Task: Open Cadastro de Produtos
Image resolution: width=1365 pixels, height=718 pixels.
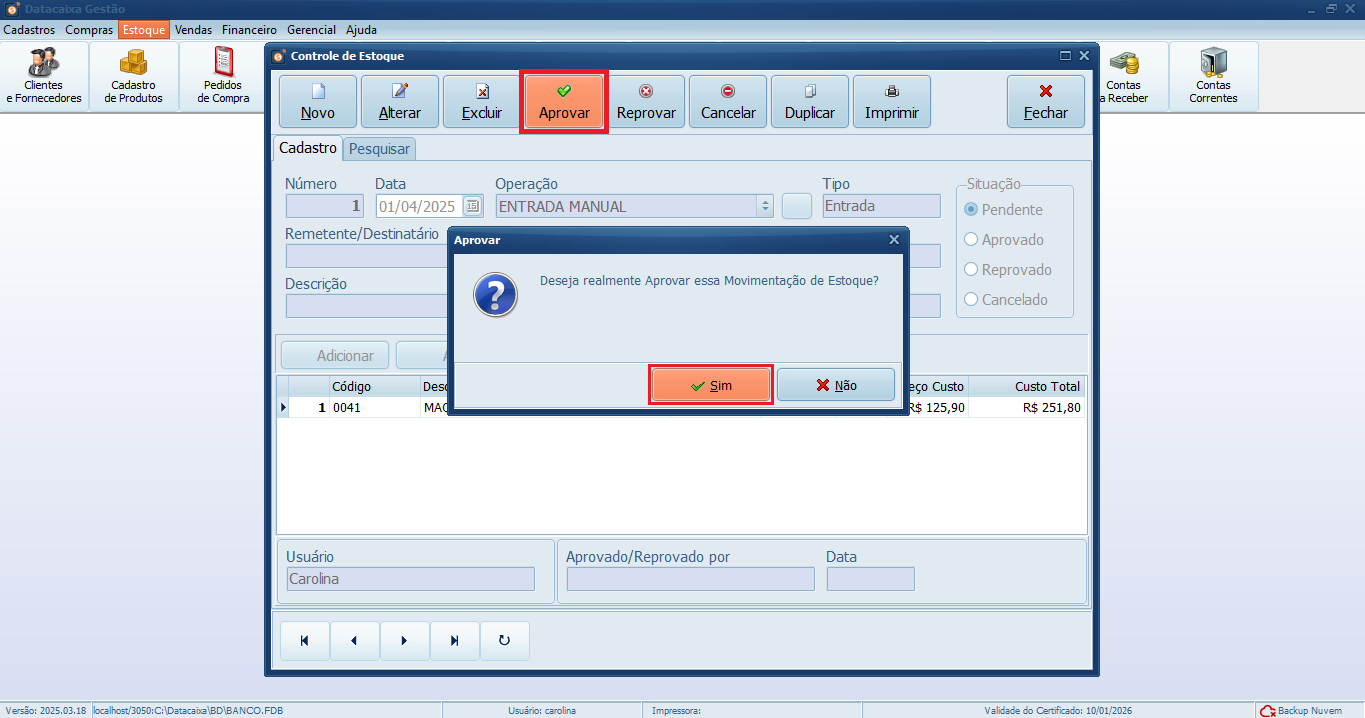Action: (133, 77)
